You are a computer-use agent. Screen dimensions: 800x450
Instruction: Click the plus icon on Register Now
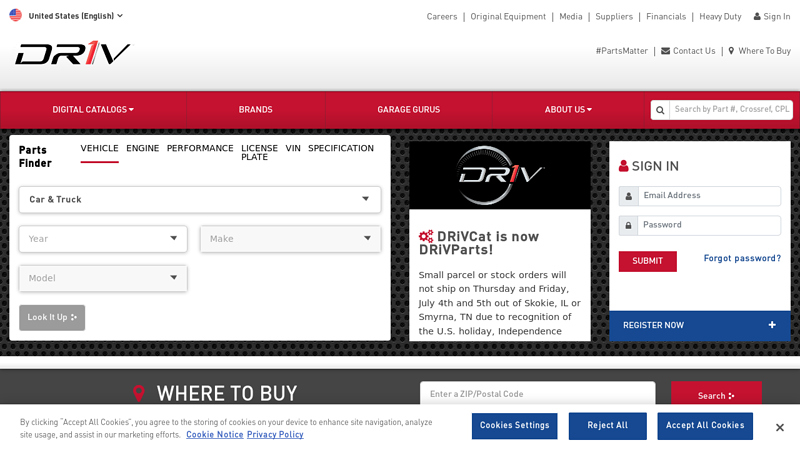(772, 325)
